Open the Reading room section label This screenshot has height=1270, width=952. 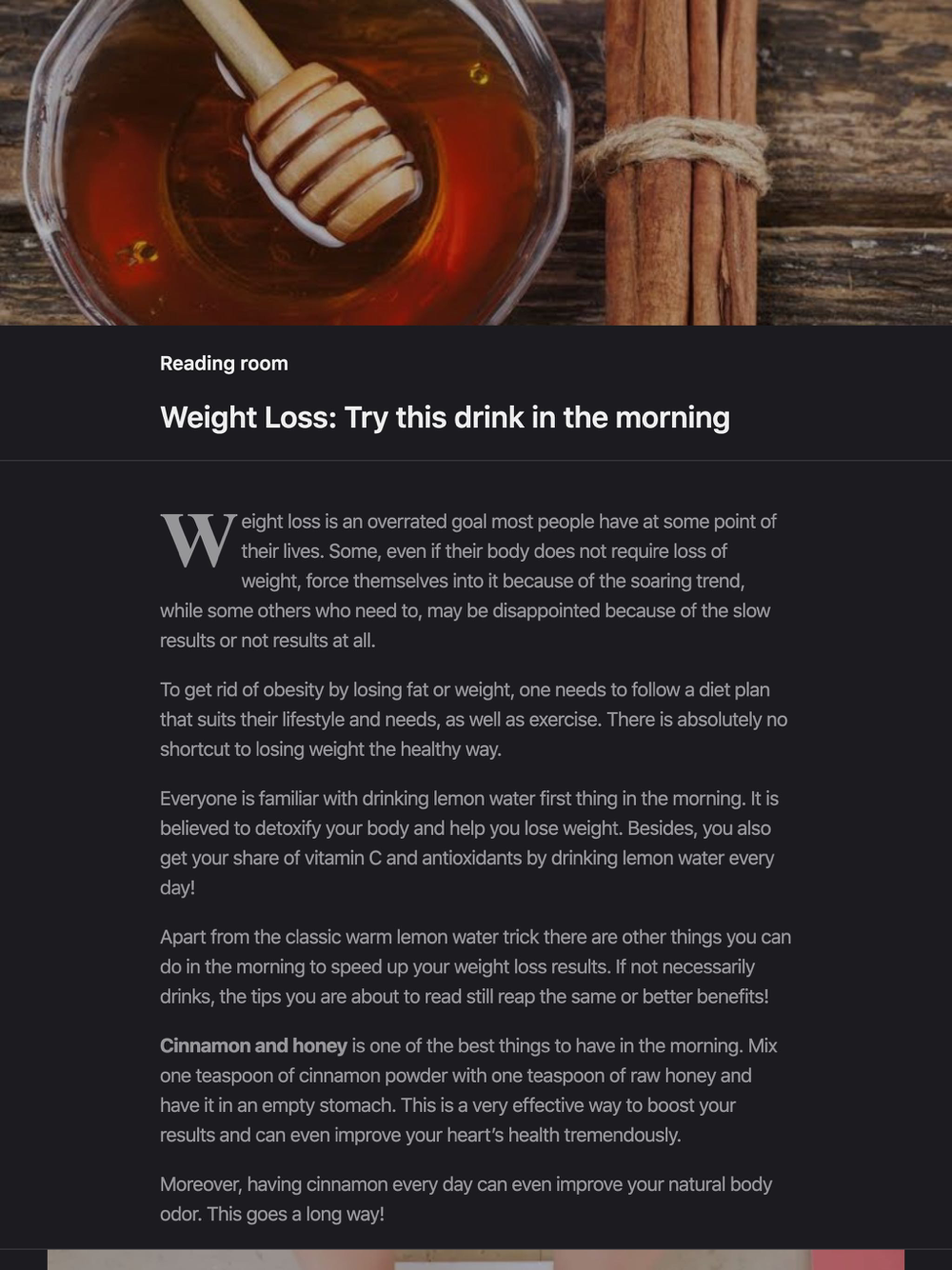[x=224, y=364]
